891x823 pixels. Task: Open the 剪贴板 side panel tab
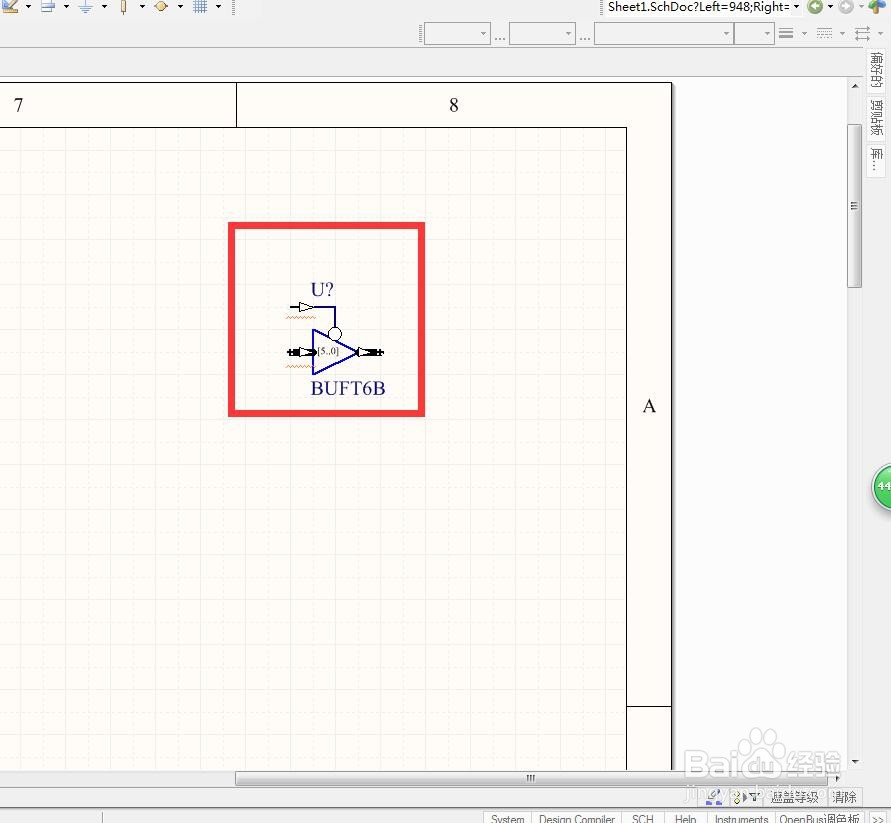(x=877, y=117)
